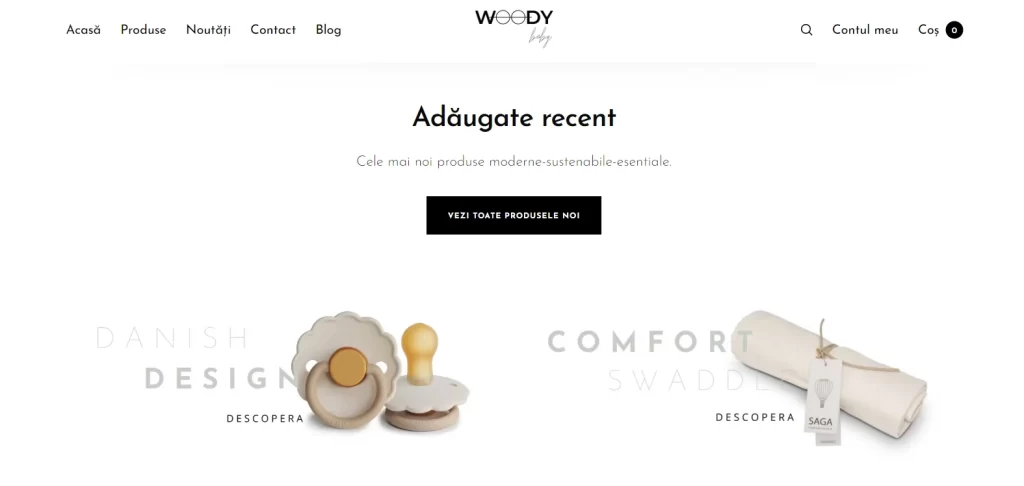
Task: Visit the Blog link
Action: [x=328, y=30]
